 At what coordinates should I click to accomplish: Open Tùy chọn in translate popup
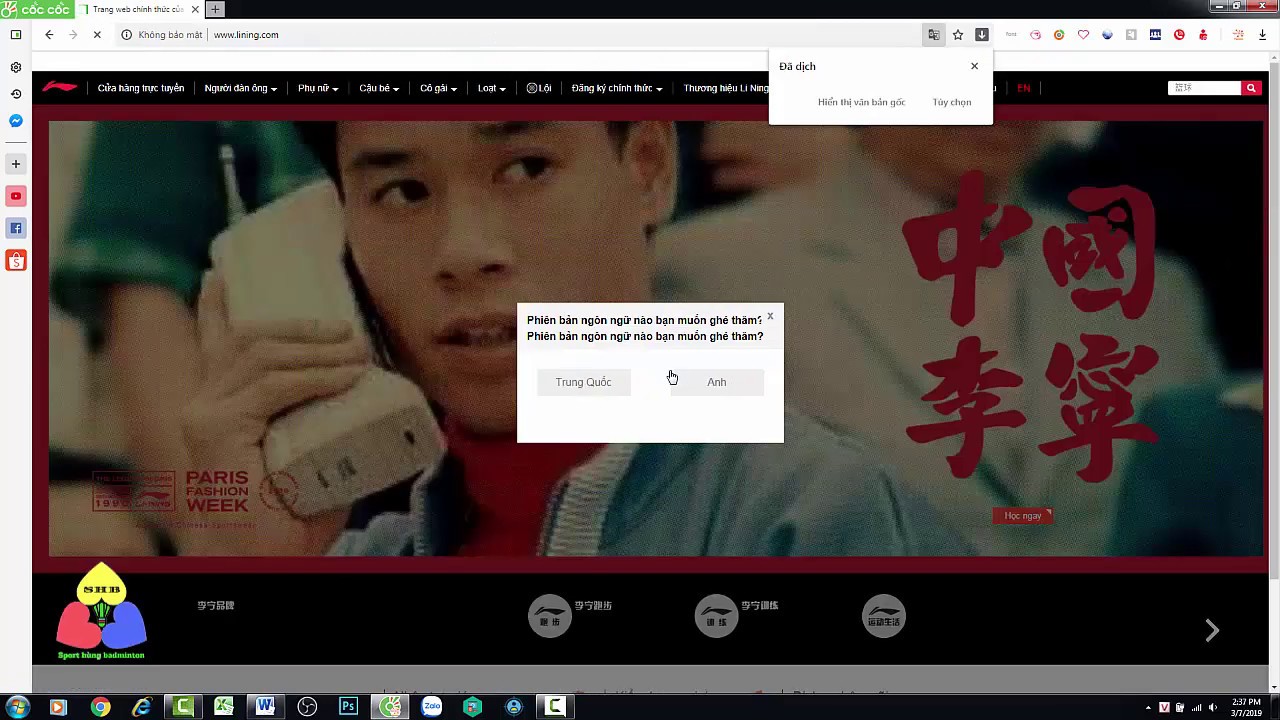click(x=952, y=102)
